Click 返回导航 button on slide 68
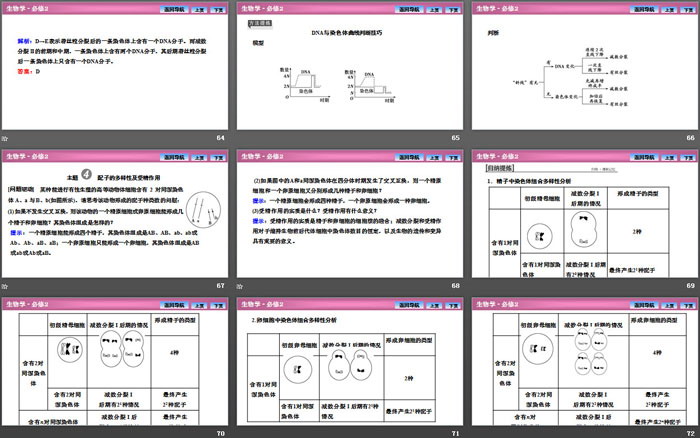700x438 pixels. tap(409, 157)
